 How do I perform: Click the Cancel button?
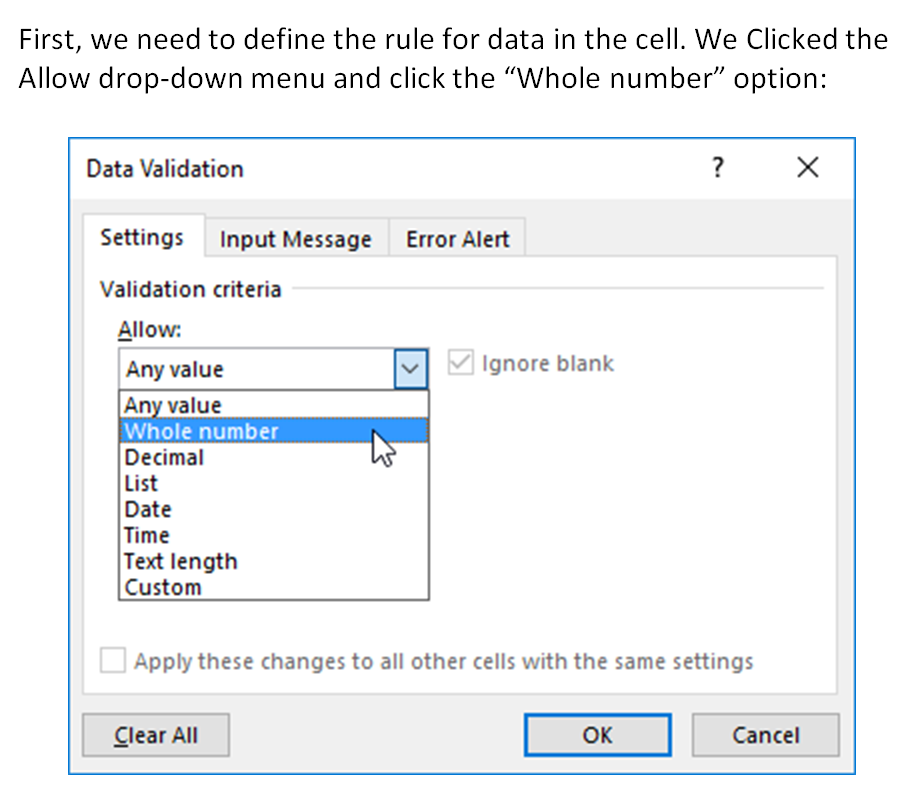click(766, 735)
